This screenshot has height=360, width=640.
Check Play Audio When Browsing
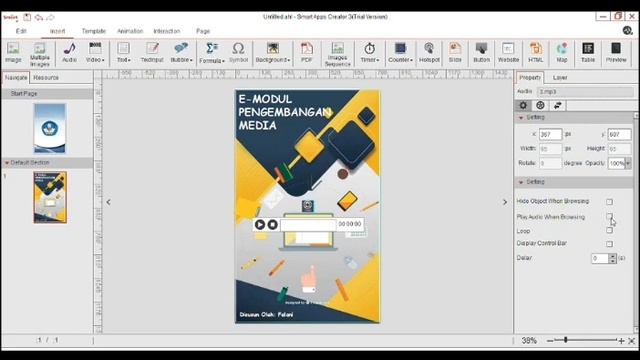[609, 216]
